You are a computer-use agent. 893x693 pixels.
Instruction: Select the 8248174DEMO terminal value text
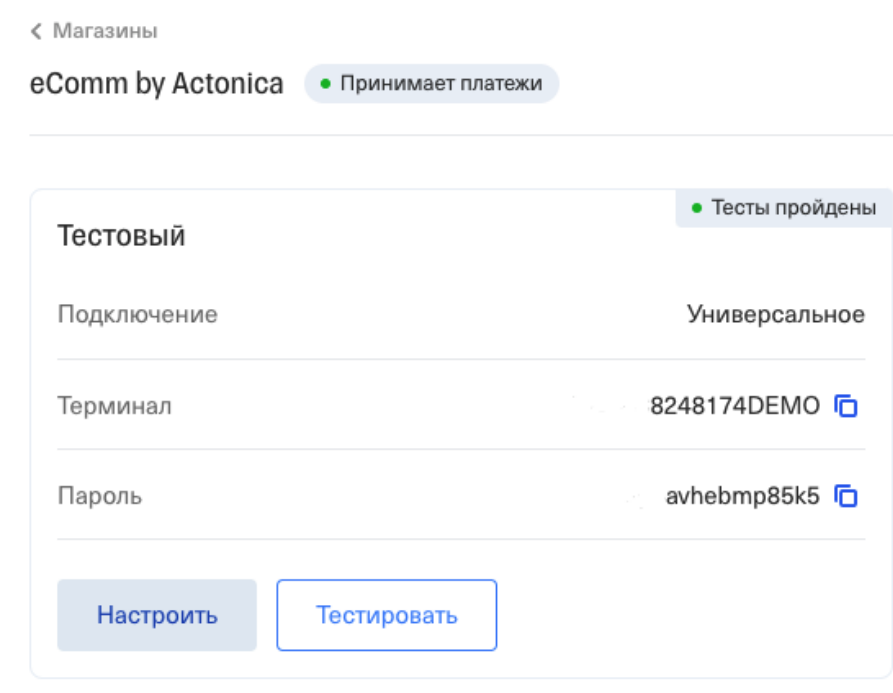click(x=734, y=406)
